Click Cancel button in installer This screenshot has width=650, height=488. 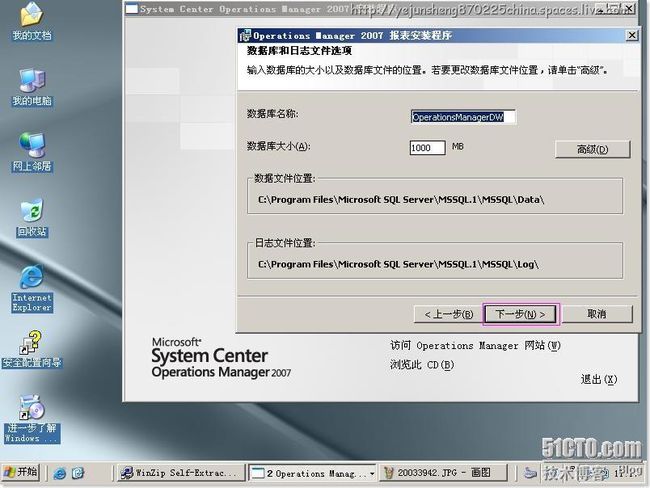pos(597,314)
